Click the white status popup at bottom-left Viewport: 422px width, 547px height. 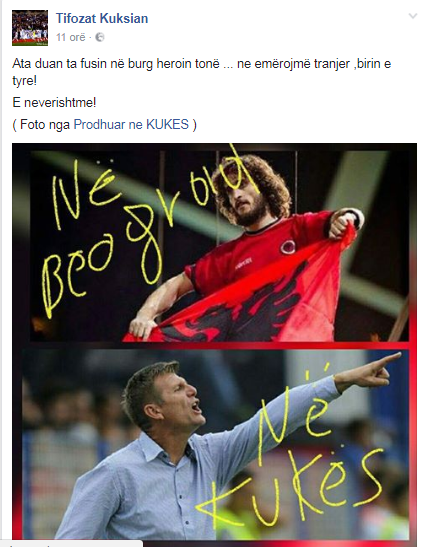point(71,544)
